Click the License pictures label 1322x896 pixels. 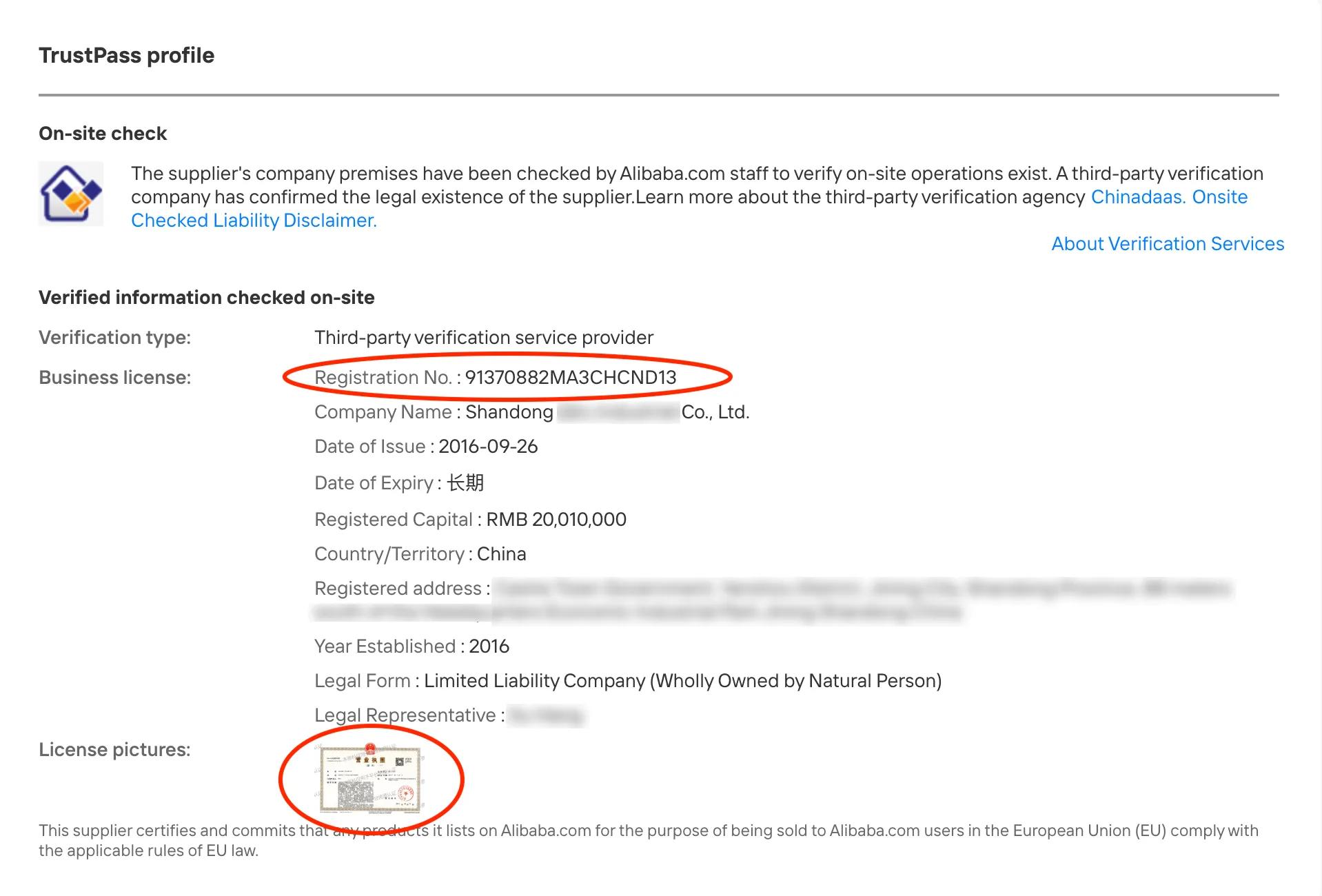point(114,750)
